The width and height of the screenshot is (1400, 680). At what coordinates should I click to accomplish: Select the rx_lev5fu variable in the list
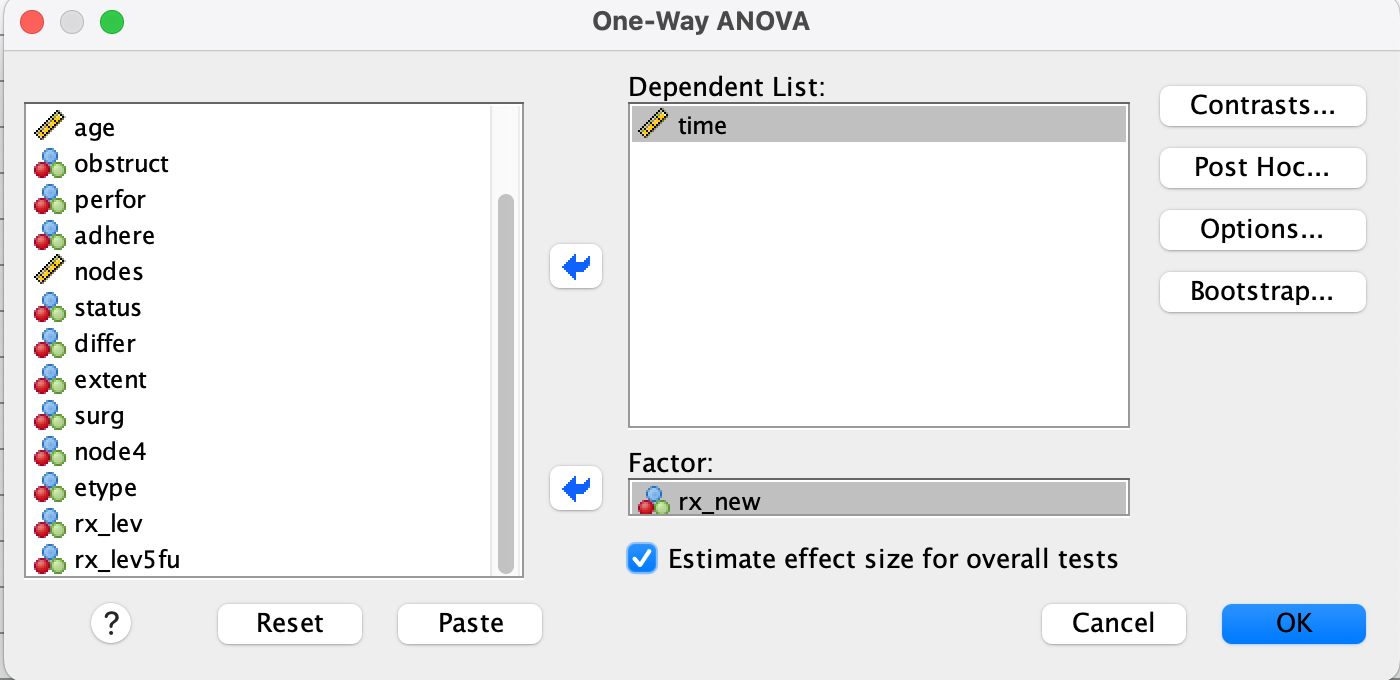coord(127,560)
